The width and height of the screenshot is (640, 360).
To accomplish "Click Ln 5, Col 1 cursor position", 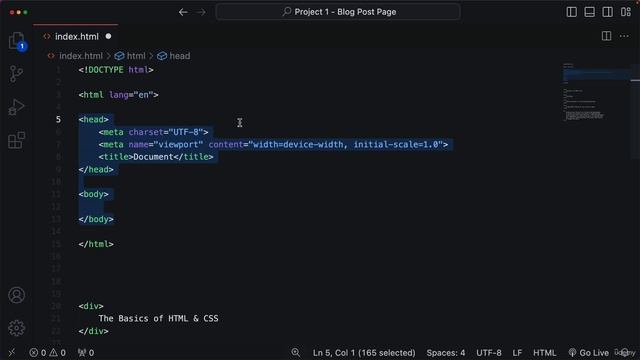I will pyautogui.click(x=364, y=353).
